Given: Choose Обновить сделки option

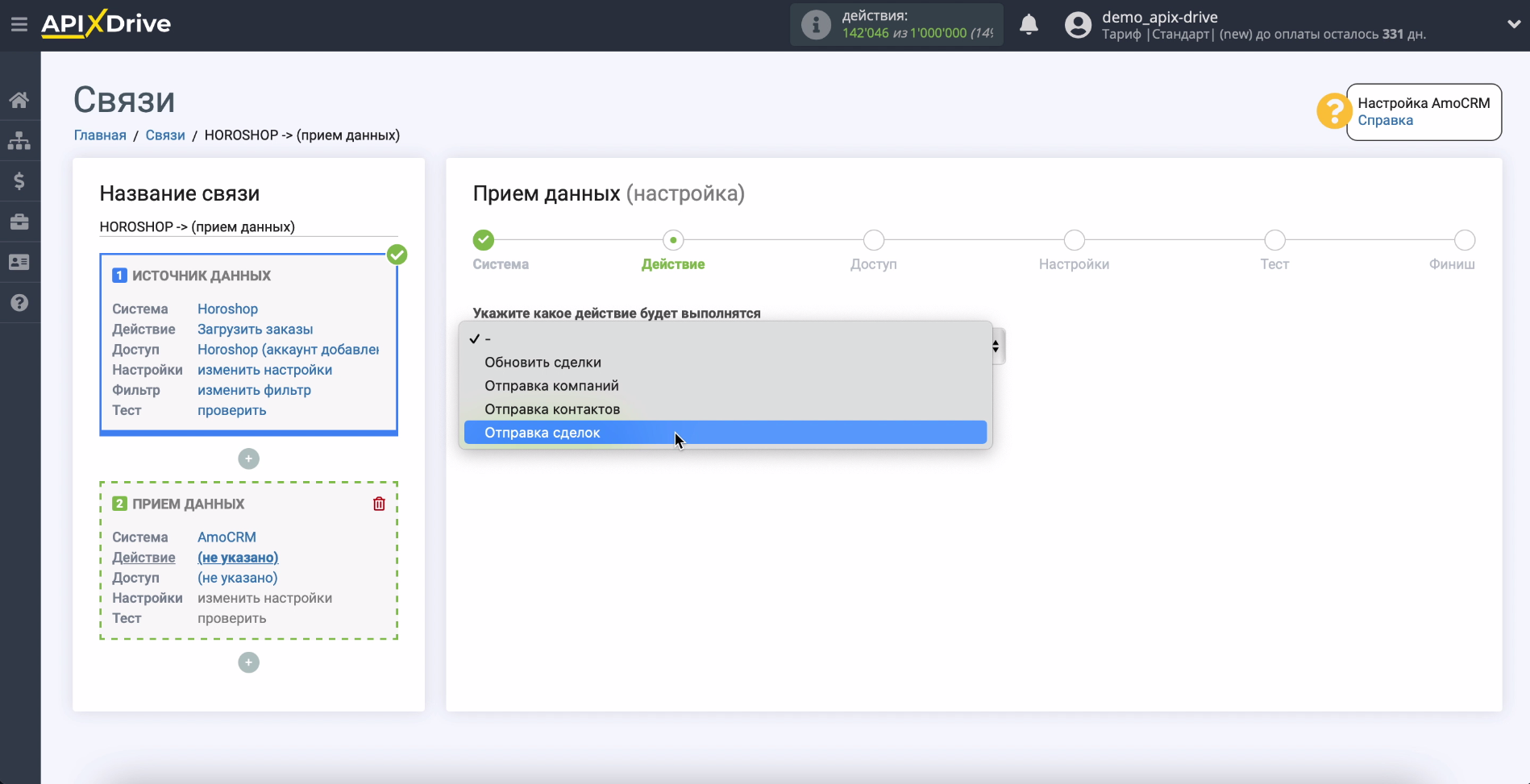Looking at the screenshot, I should click(726, 363).
